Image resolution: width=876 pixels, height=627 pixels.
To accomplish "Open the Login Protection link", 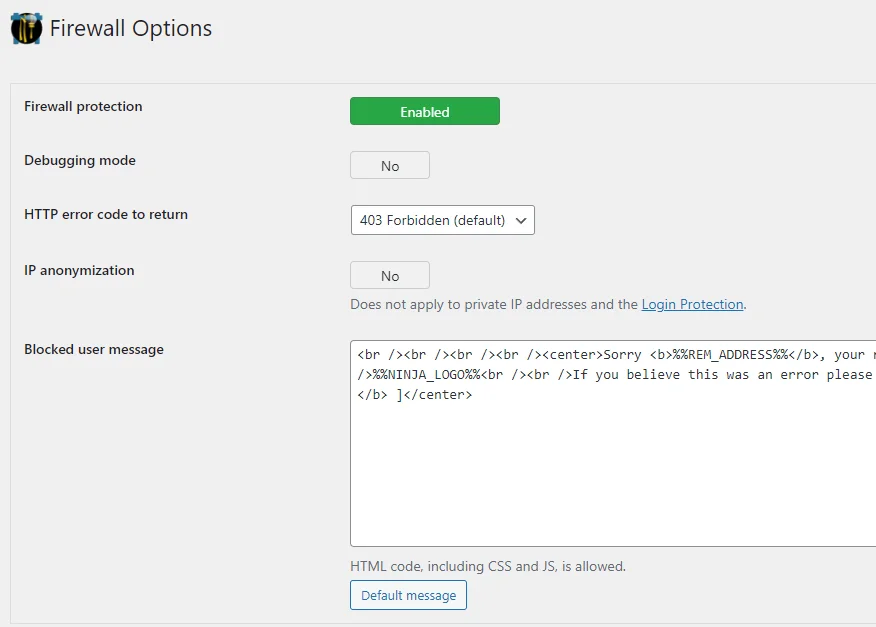I will [692, 304].
